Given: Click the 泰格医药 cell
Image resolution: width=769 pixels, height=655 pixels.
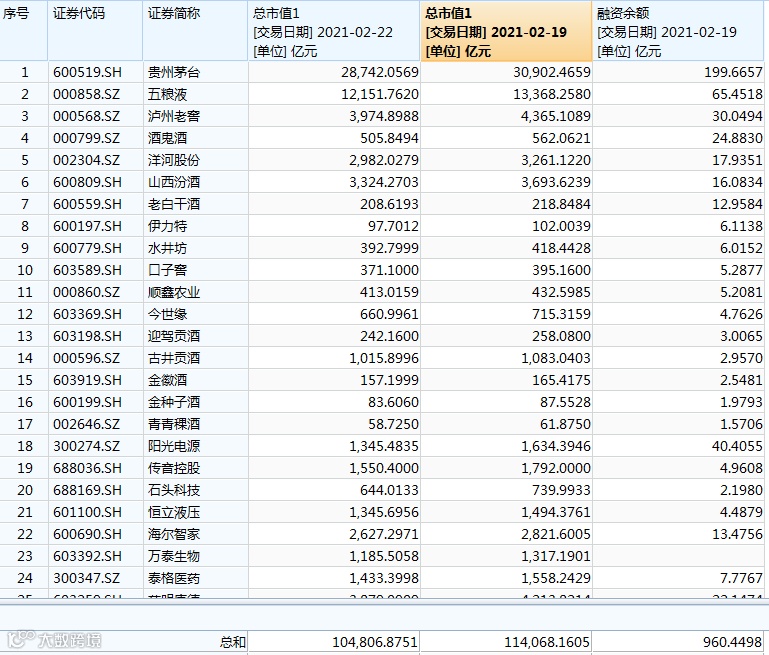Looking at the screenshot, I should point(174,578).
